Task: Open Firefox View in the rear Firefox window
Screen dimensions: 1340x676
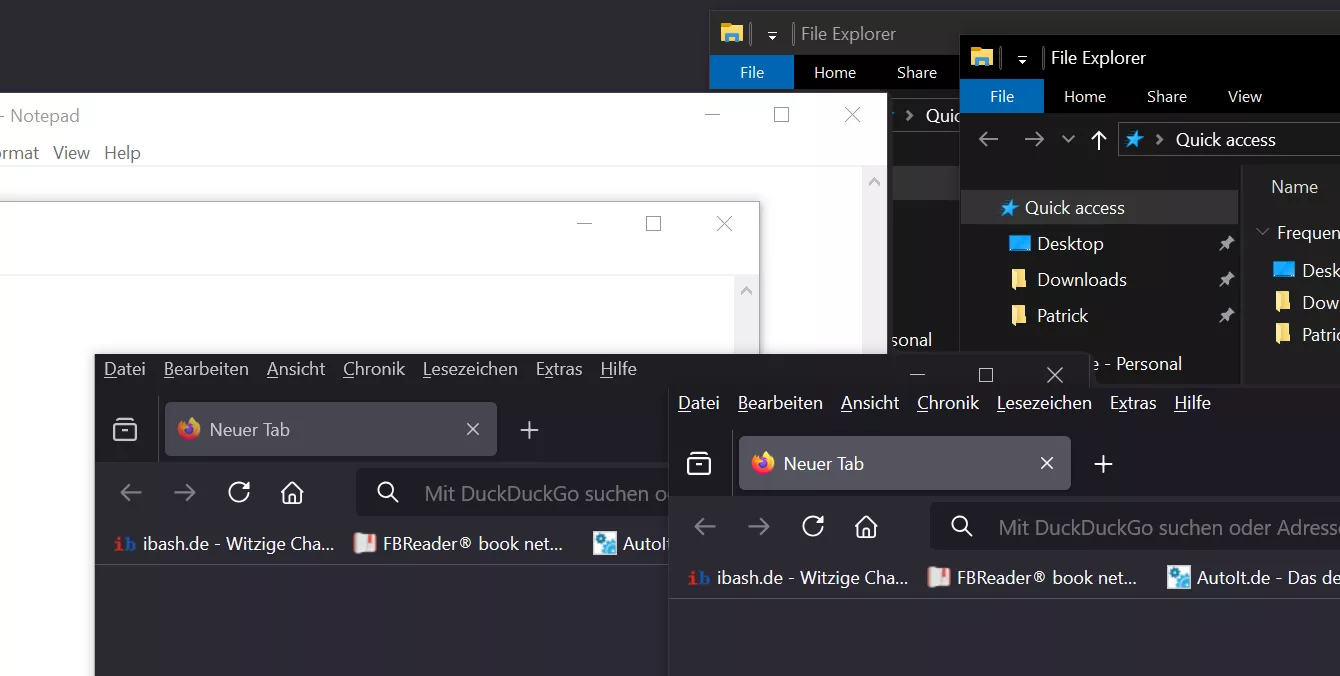Action: point(125,430)
